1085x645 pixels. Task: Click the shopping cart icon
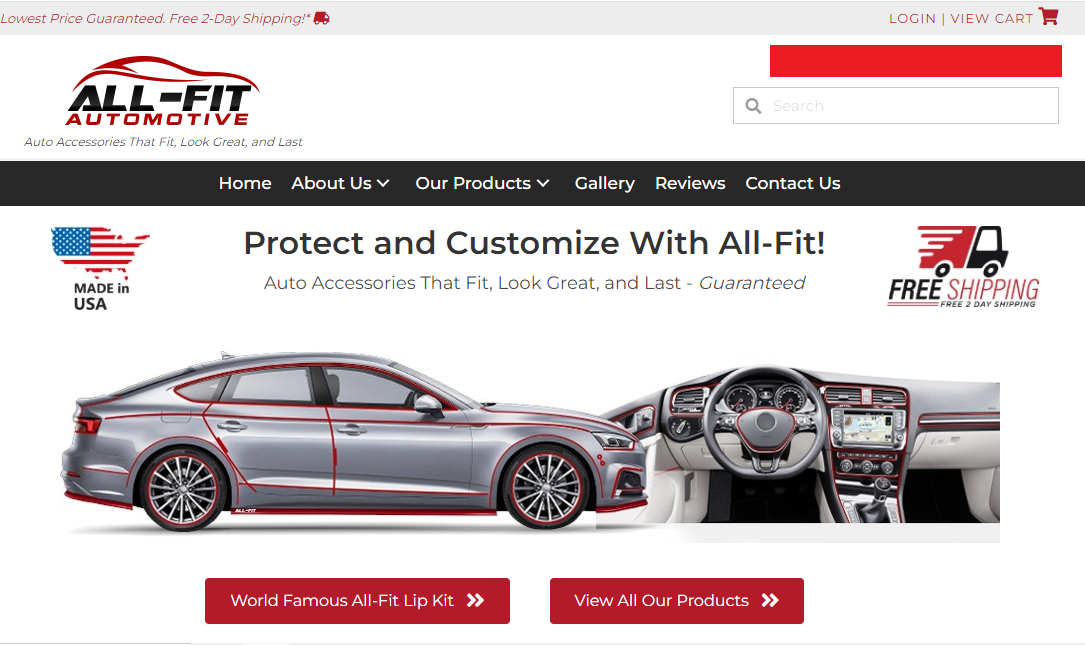pos(1048,17)
